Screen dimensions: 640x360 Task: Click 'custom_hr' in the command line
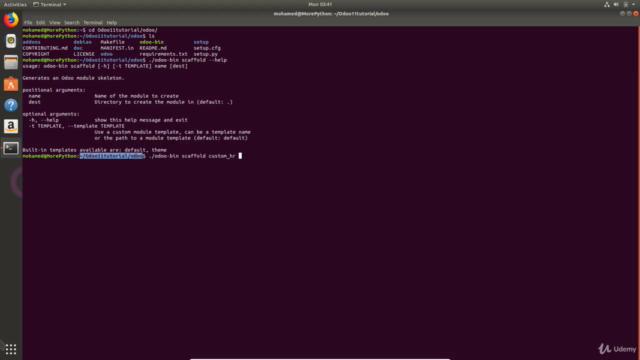(x=222, y=156)
